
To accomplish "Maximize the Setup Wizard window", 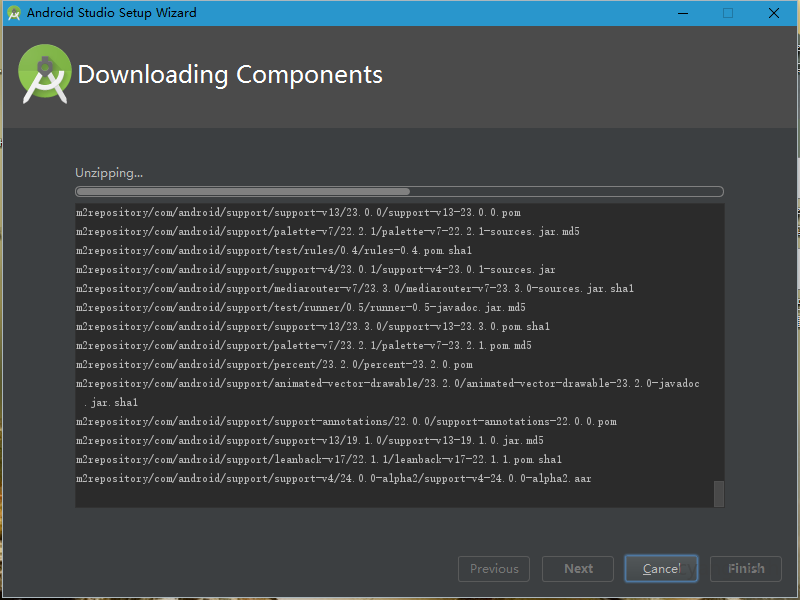I will 728,13.
